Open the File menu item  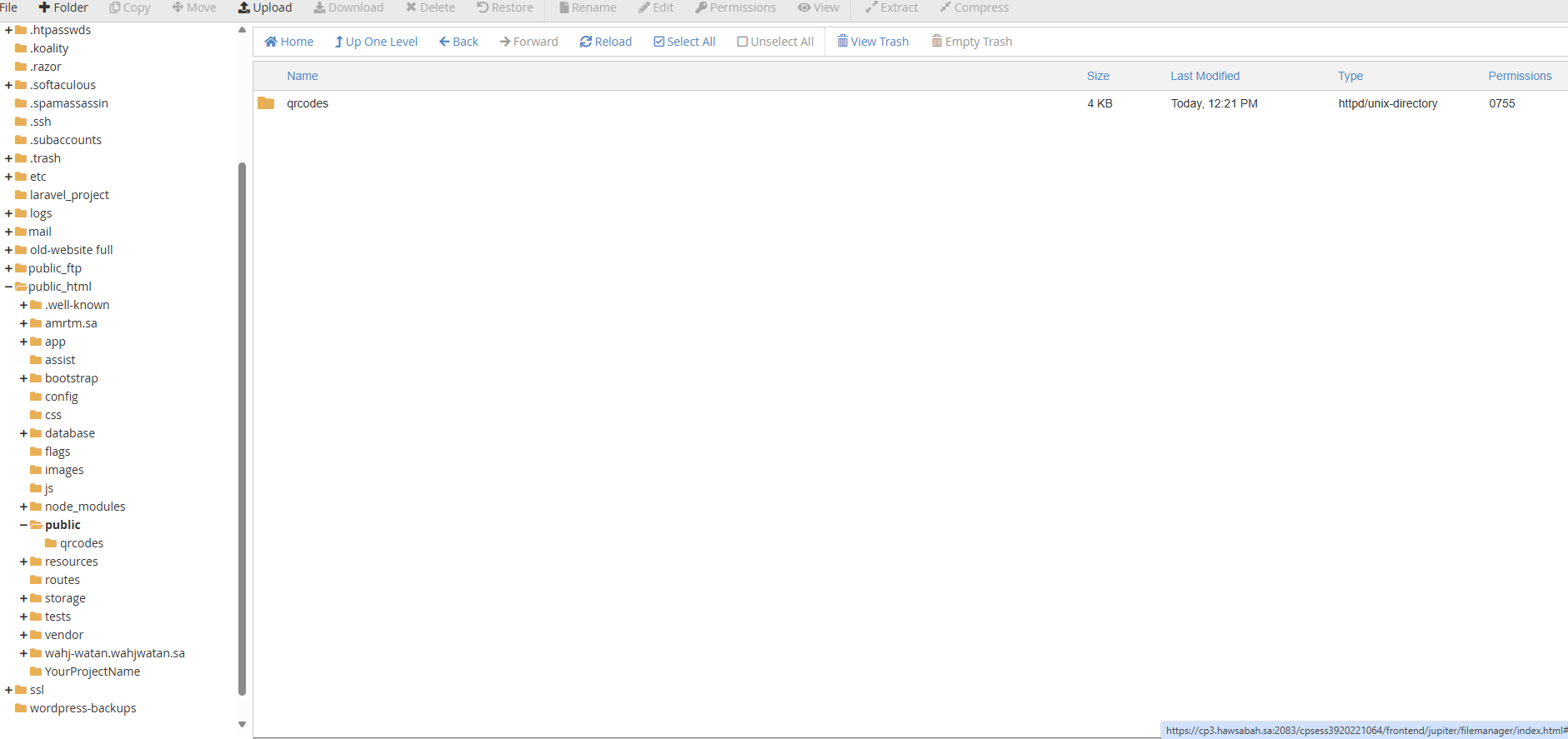click(8, 7)
